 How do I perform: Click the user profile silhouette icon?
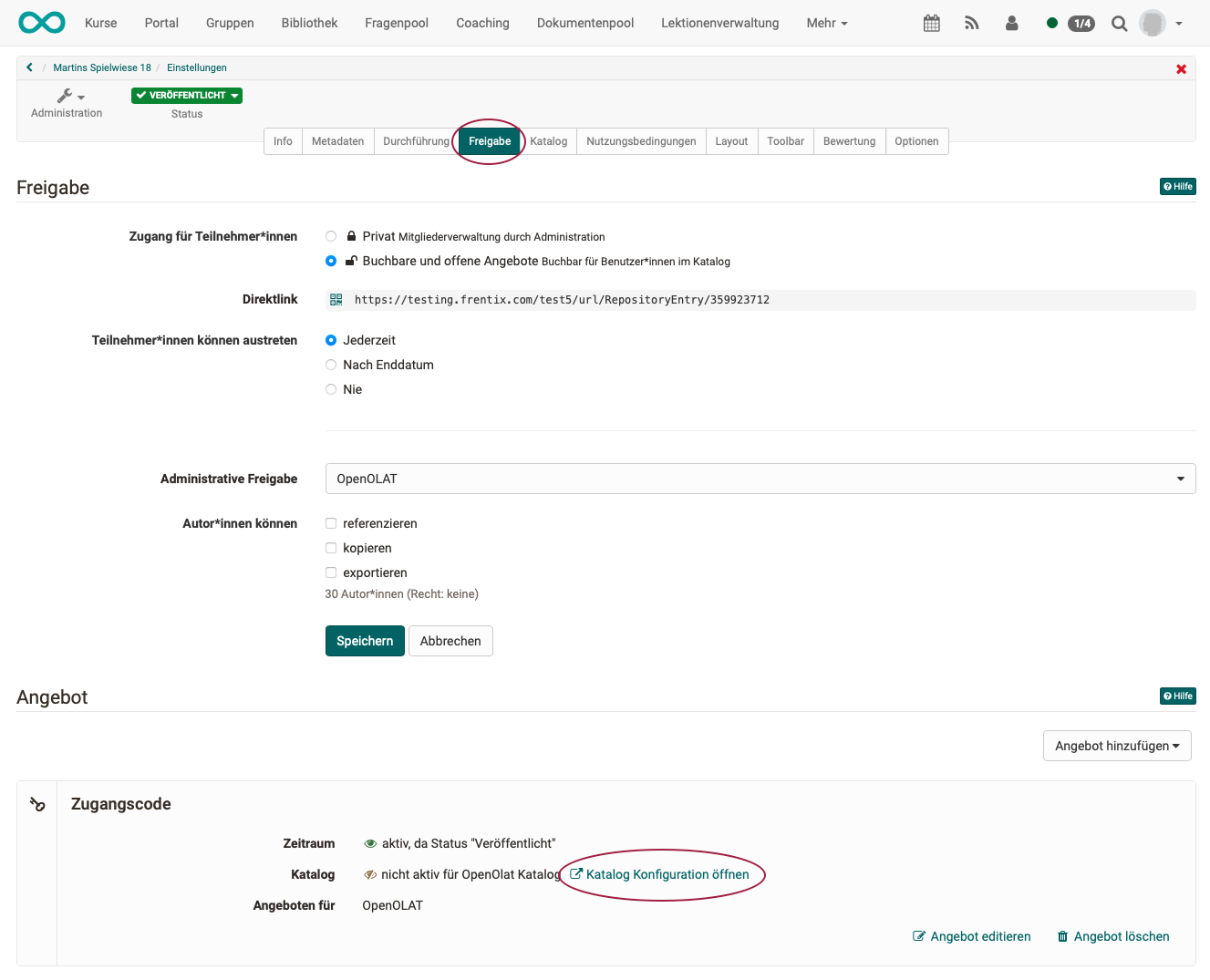1011,24
